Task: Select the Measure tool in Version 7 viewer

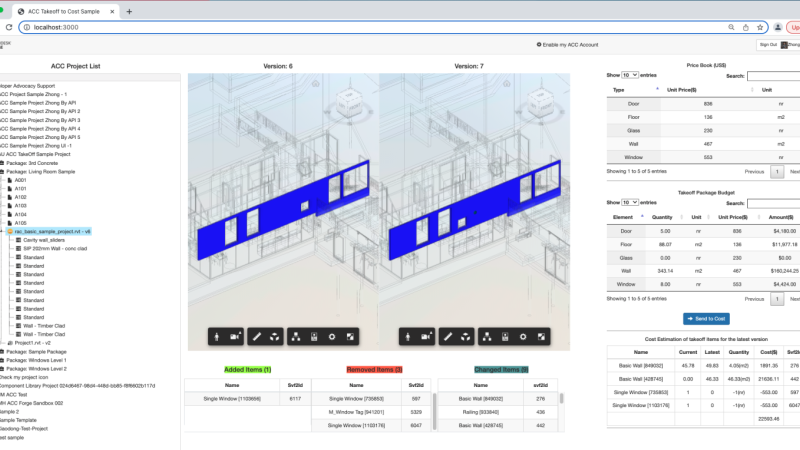Action: 447,337
